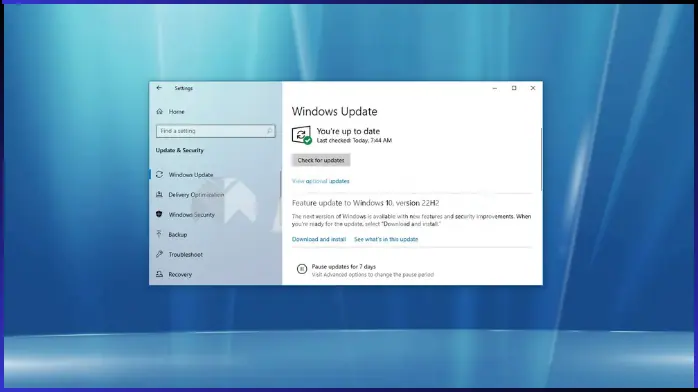Click the Windows Update heading text
698x392 pixels.
(x=334, y=111)
